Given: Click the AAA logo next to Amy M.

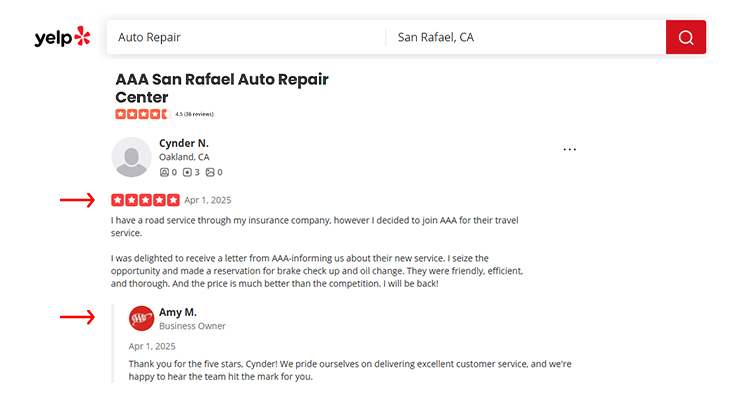Looking at the screenshot, I should [141, 319].
